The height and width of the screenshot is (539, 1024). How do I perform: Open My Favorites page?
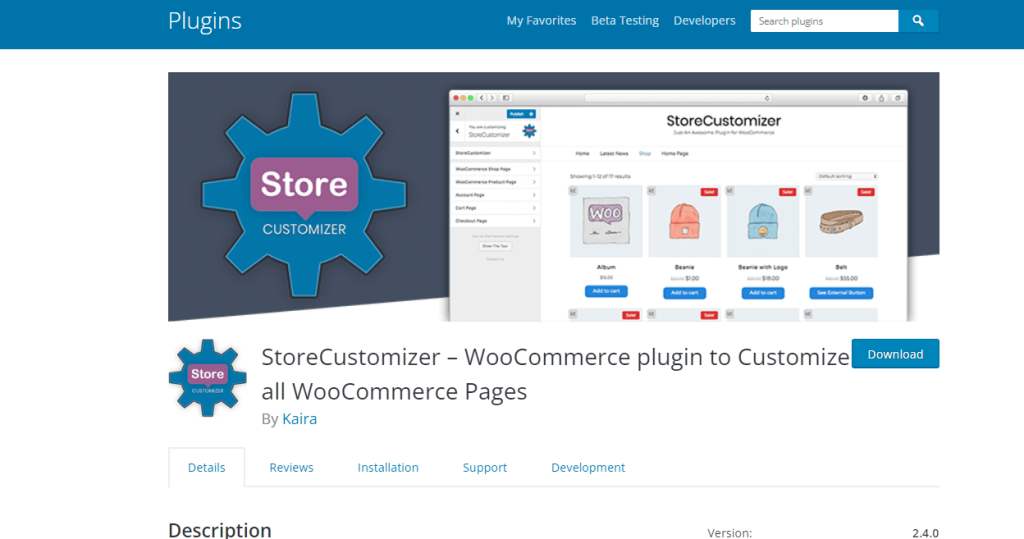pyautogui.click(x=541, y=21)
